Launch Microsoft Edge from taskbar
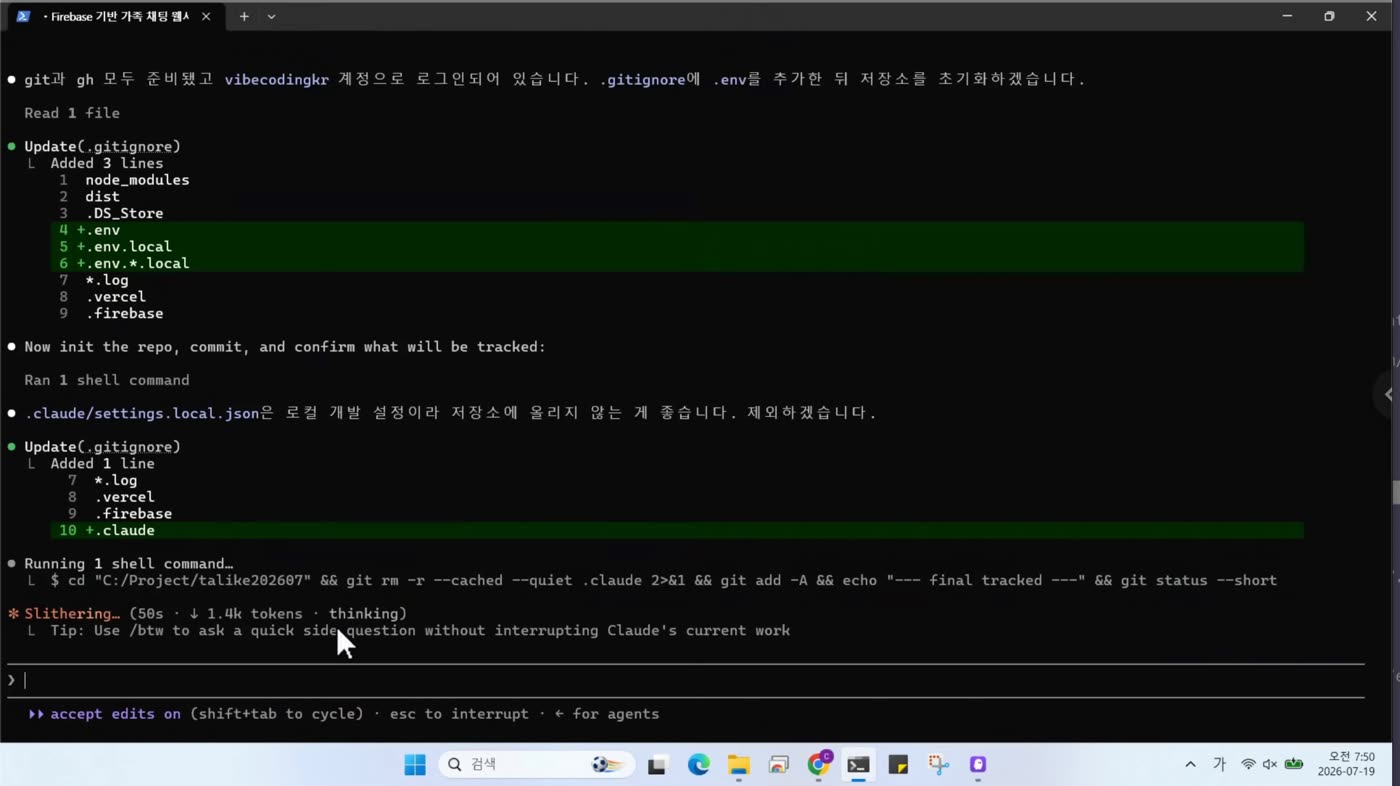1400x786 pixels. [x=698, y=765]
